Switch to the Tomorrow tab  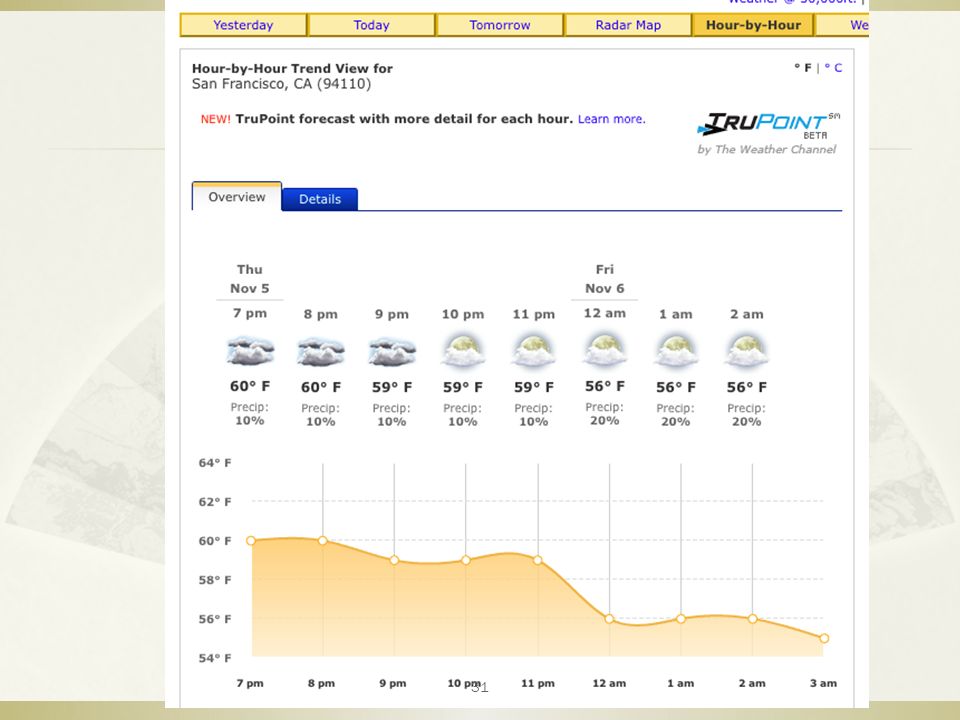(500, 25)
